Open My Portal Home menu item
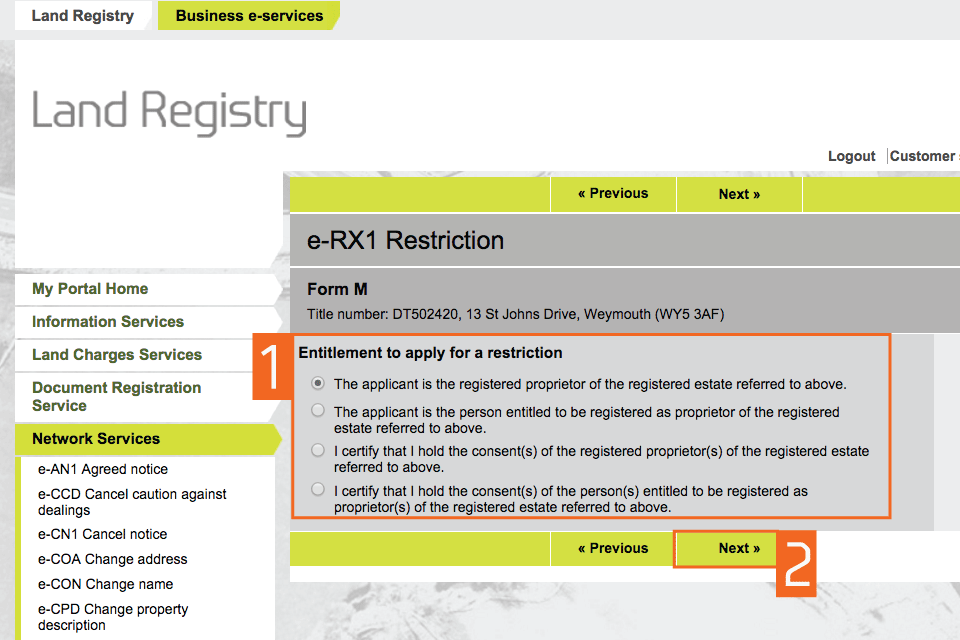The height and width of the screenshot is (640, 960). click(90, 289)
